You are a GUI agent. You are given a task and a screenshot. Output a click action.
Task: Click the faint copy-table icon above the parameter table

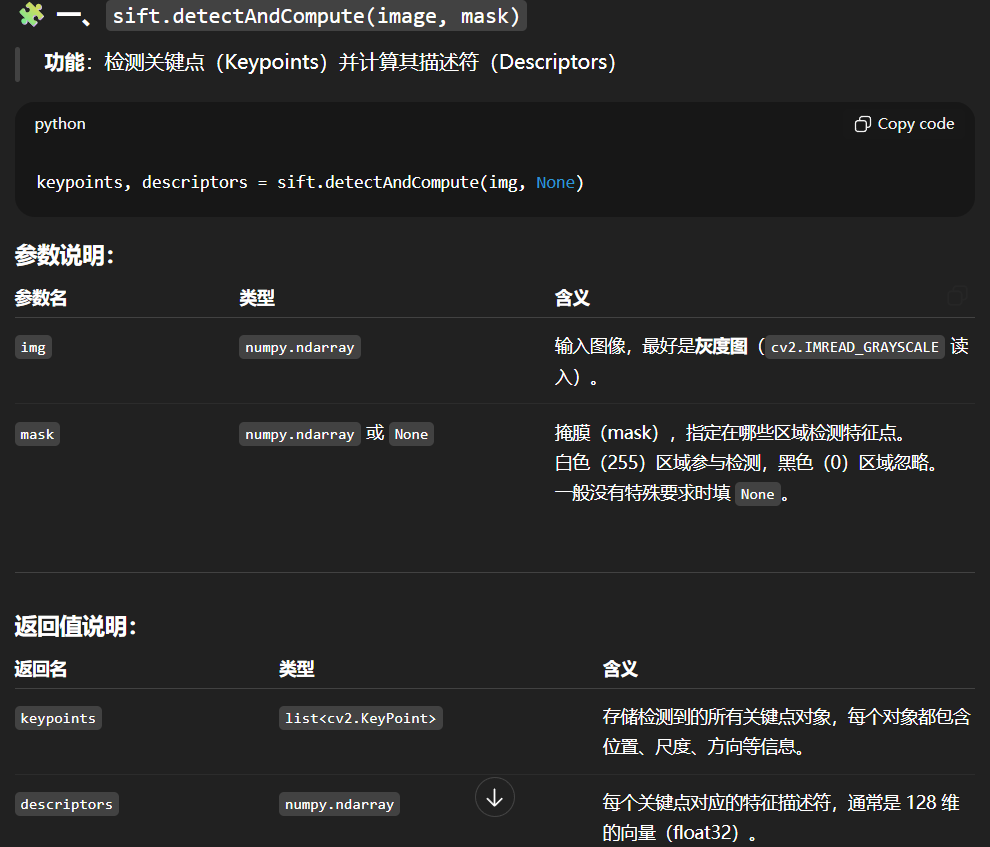pyautogui.click(x=956, y=296)
